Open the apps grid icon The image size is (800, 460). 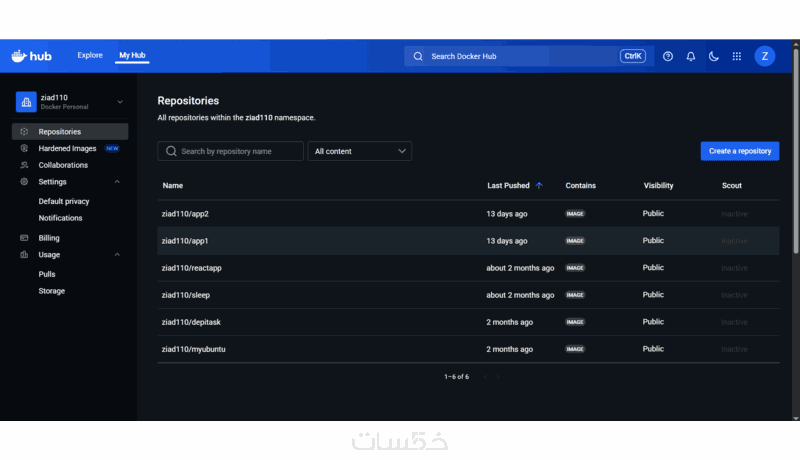736,56
